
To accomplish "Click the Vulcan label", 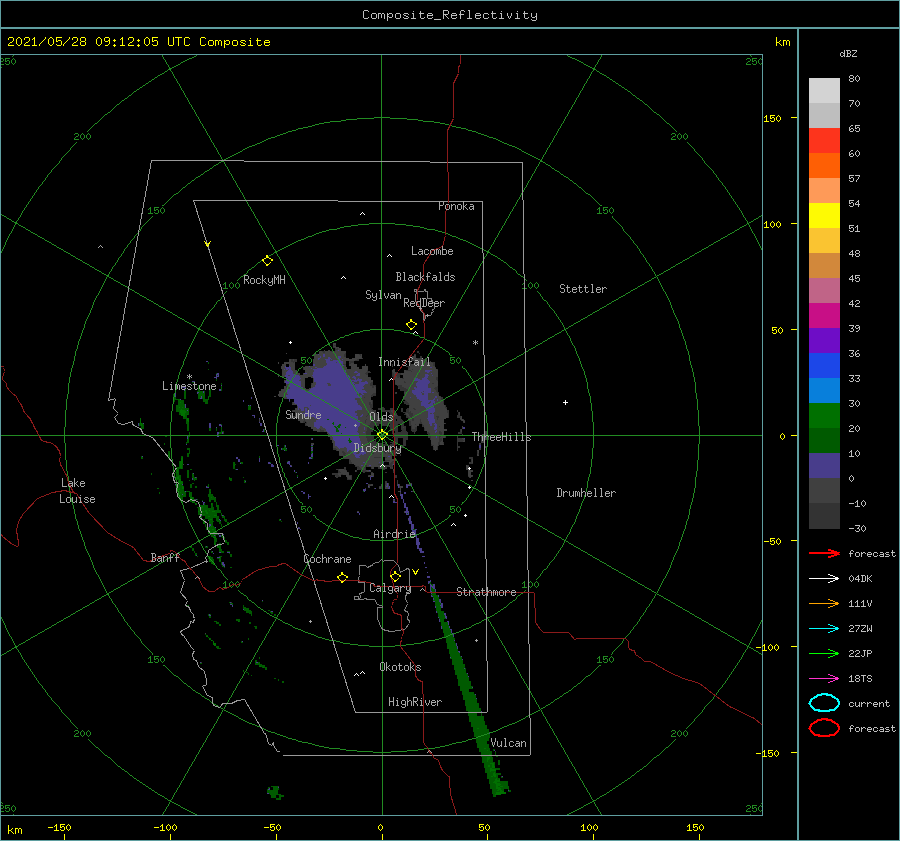I will pos(509,743).
